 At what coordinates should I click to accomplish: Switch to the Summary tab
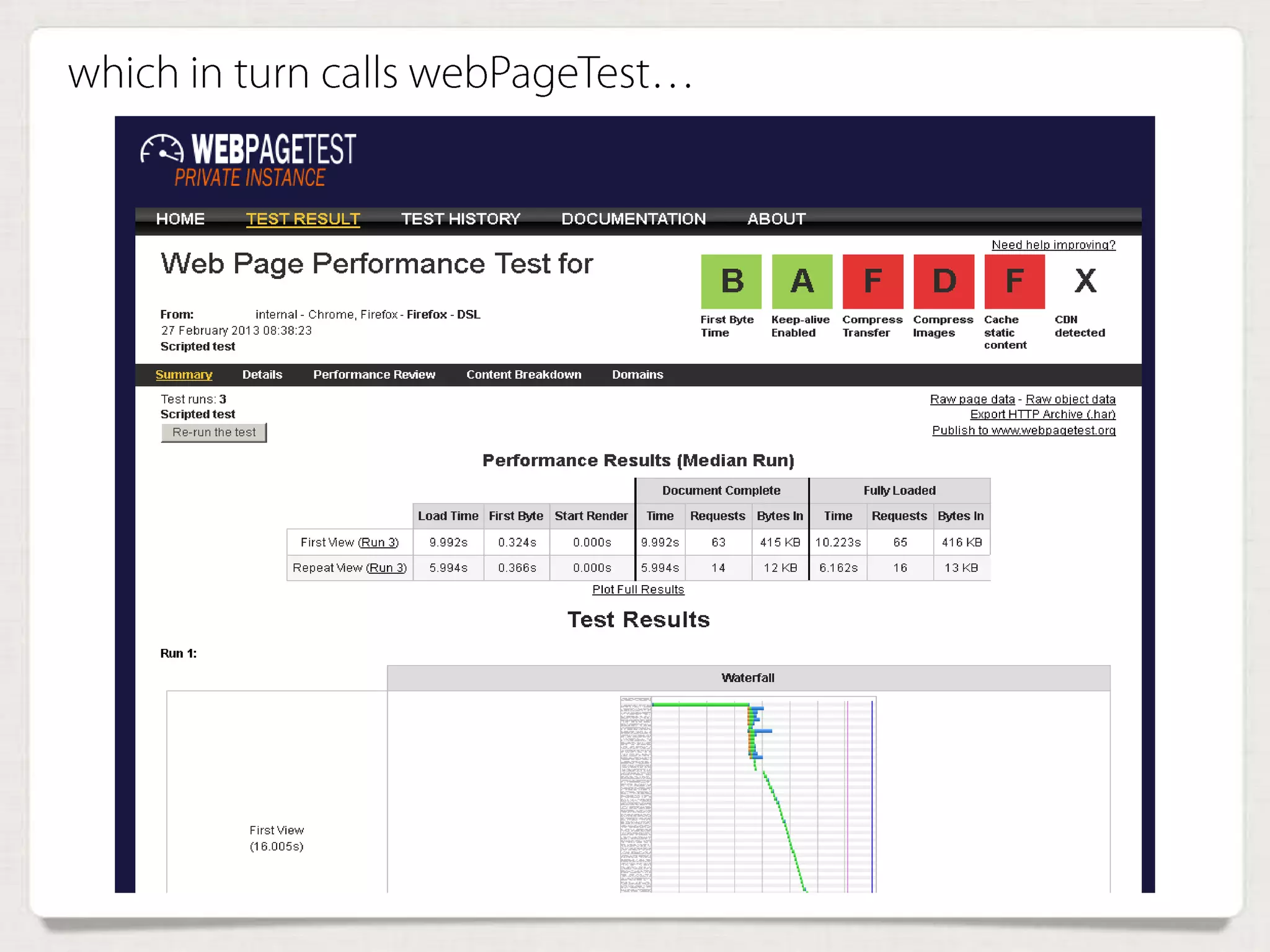click(184, 374)
